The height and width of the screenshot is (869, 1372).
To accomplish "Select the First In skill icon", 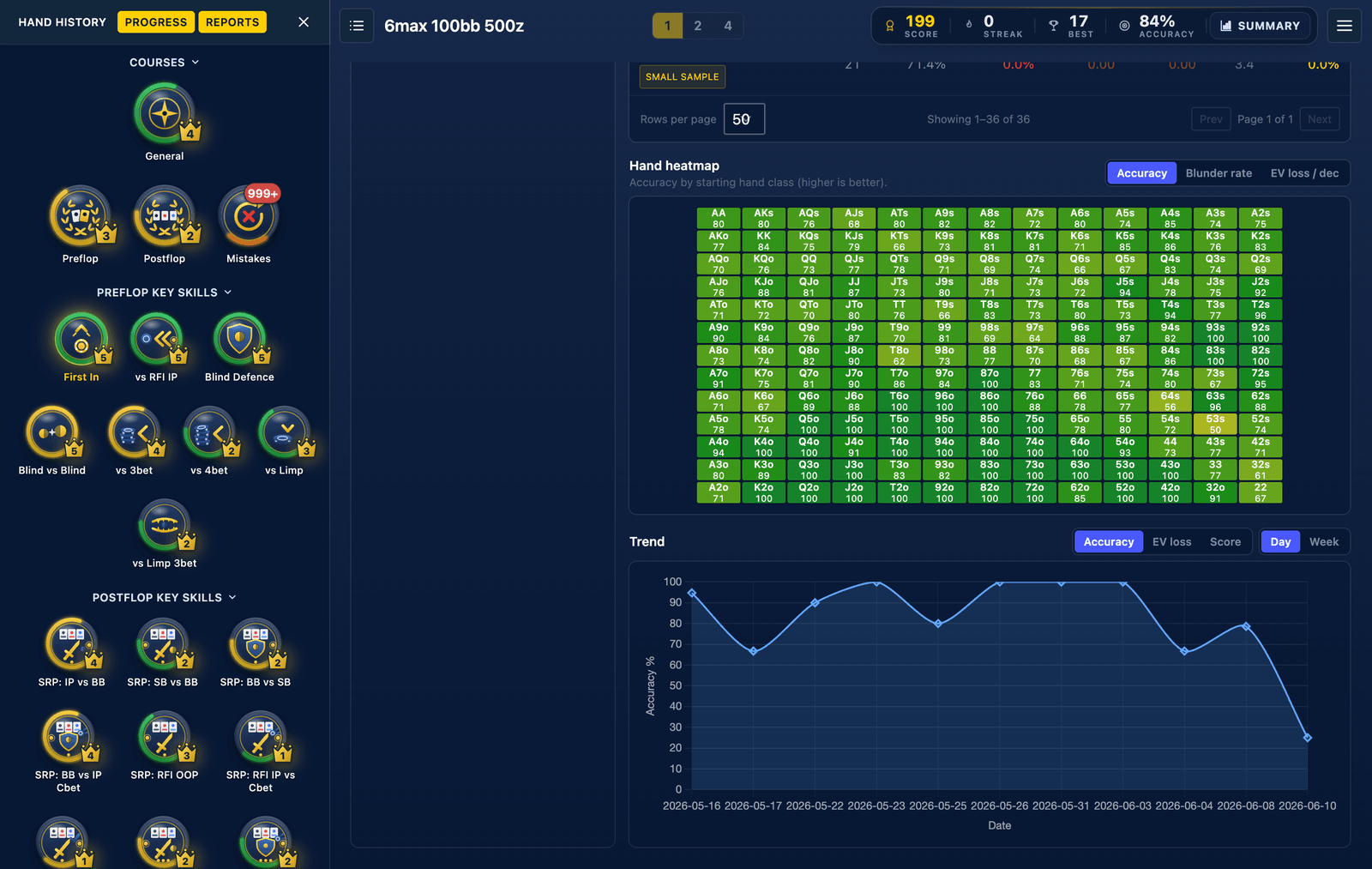I will click(x=81, y=339).
